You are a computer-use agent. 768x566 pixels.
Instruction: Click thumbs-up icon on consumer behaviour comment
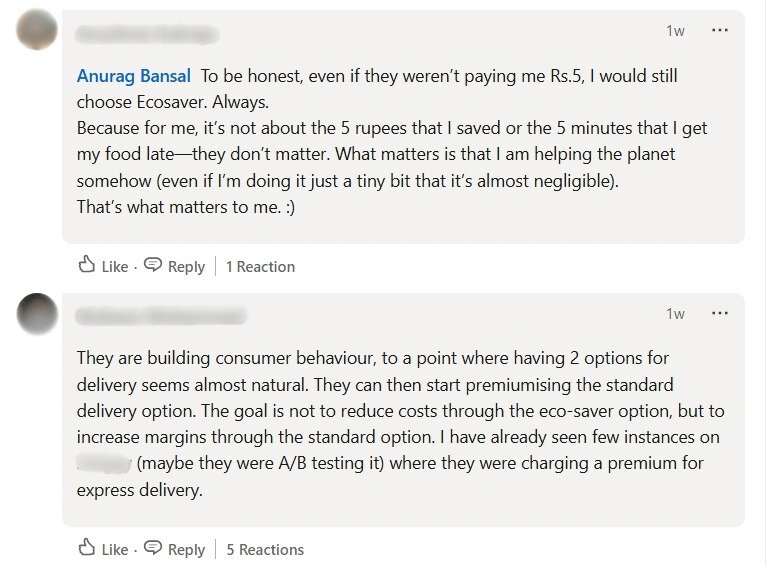pyautogui.click(x=87, y=549)
